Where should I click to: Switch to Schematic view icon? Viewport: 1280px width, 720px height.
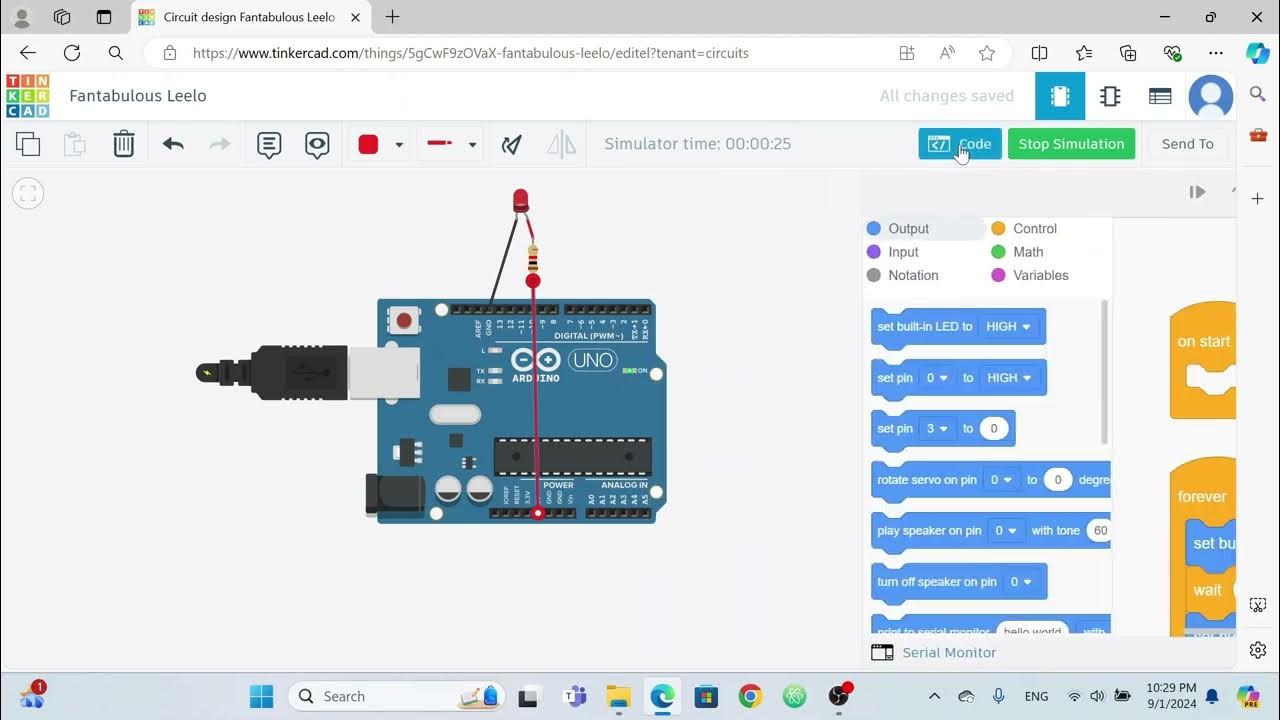point(1110,96)
